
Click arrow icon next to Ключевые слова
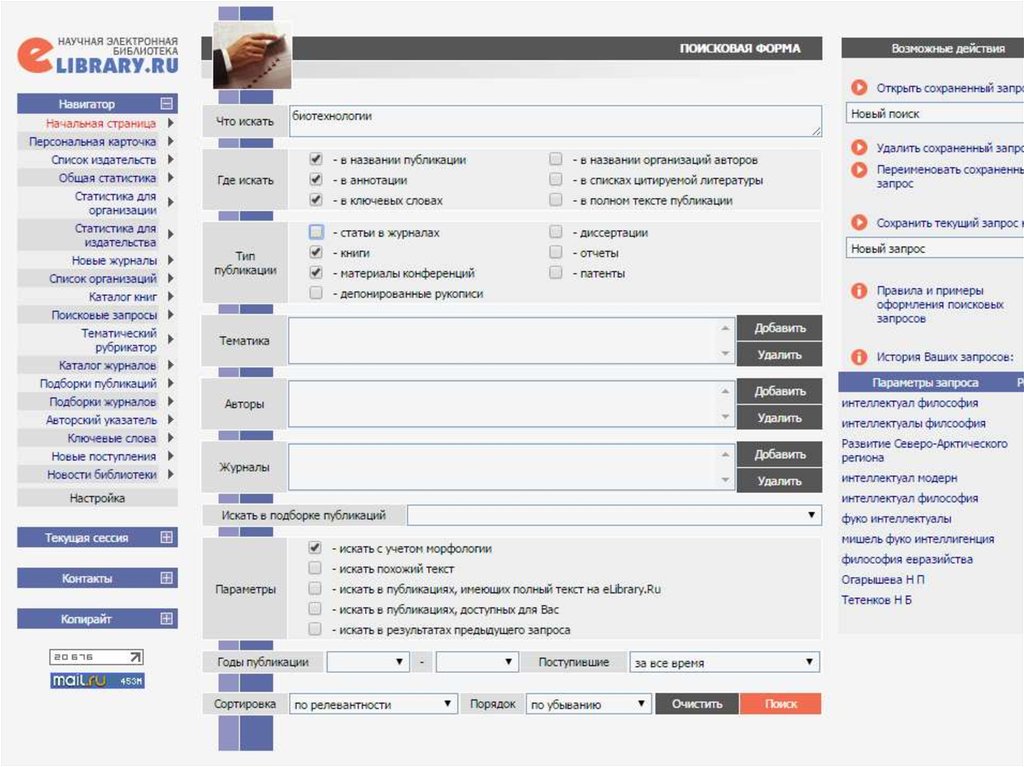pos(170,438)
